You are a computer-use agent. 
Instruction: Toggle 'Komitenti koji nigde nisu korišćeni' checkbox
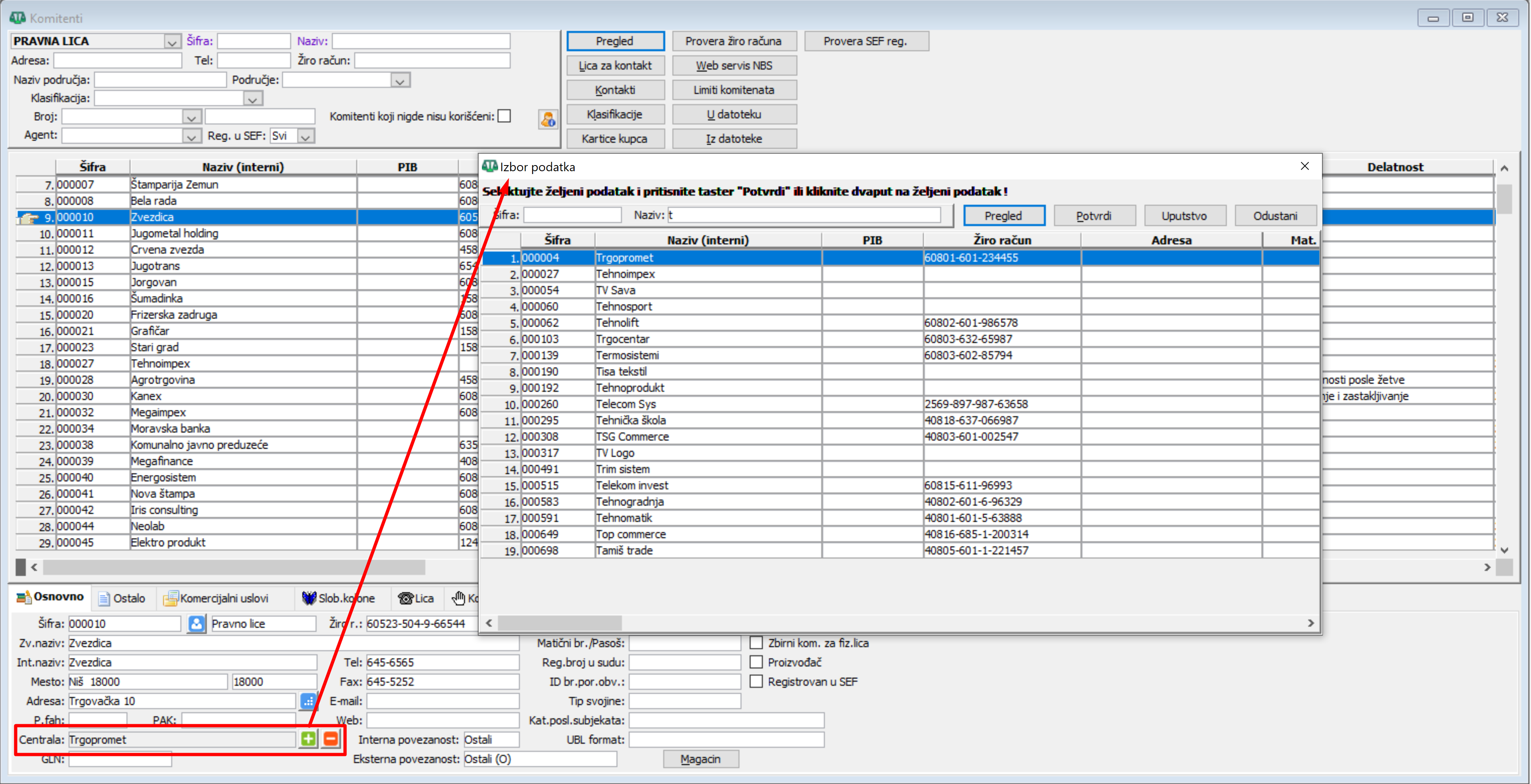click(x=504, y=116)
